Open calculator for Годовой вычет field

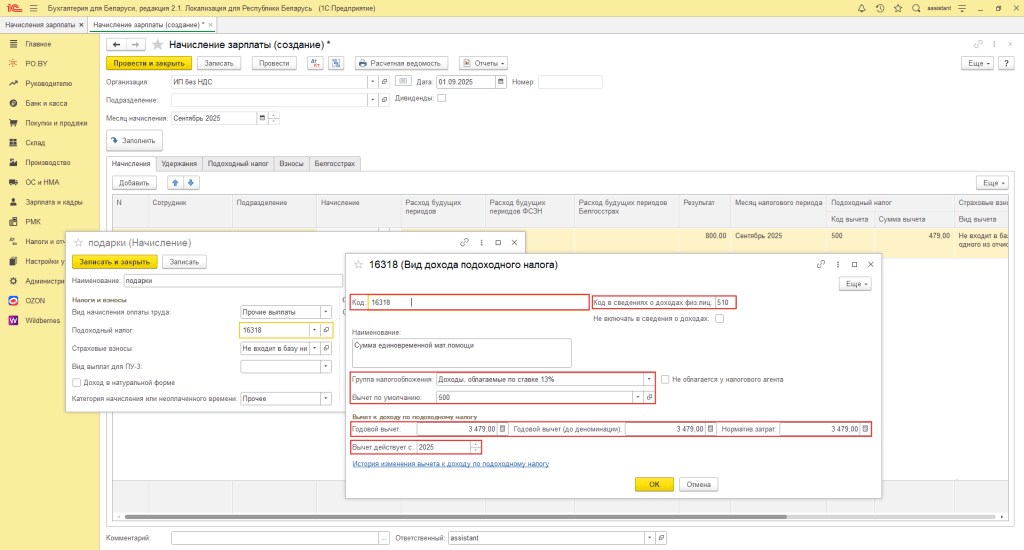(x=502, y=429)
